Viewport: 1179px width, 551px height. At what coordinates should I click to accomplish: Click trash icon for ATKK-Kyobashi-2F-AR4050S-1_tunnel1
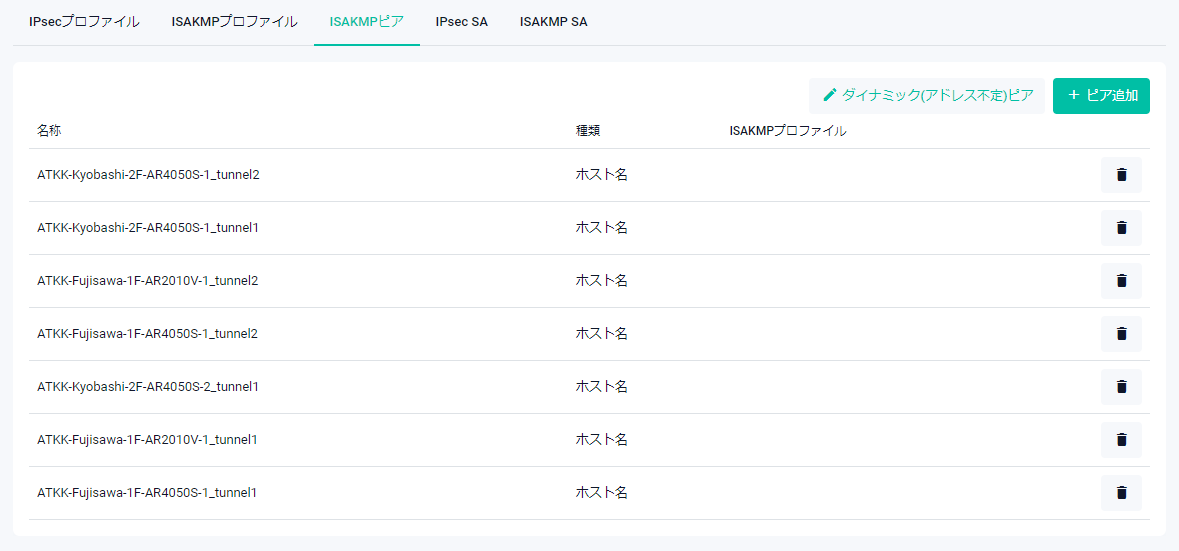pos(1121,228)
